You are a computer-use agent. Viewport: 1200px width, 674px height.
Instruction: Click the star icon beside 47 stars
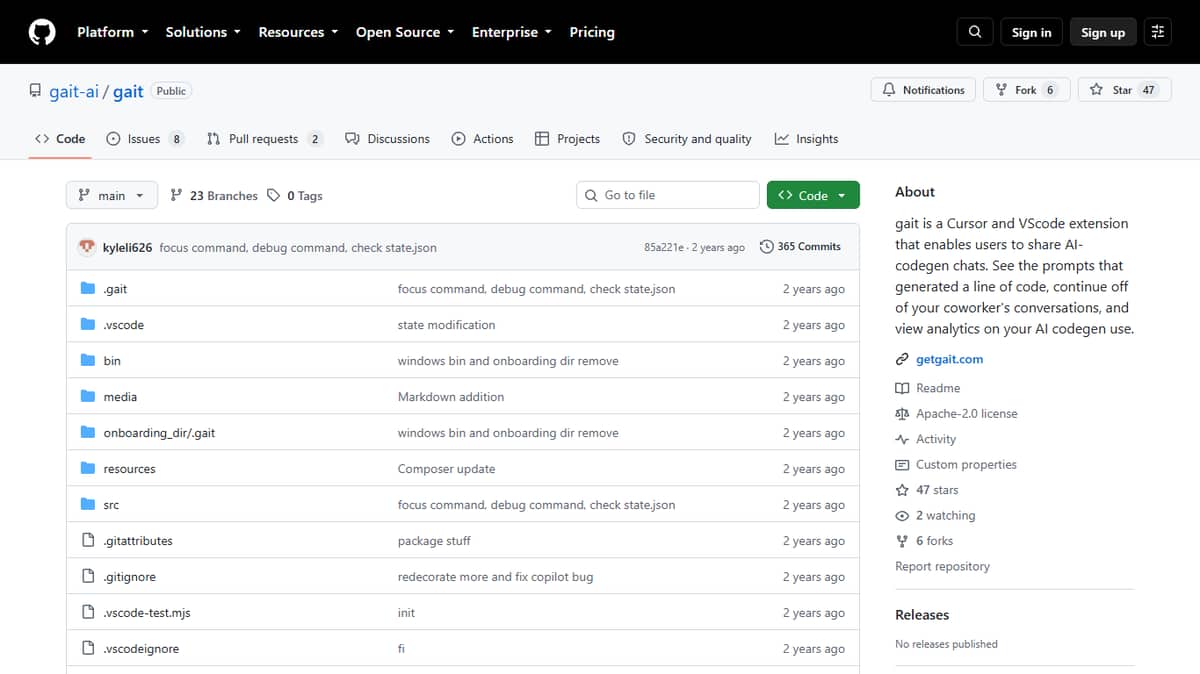(902, 490)
